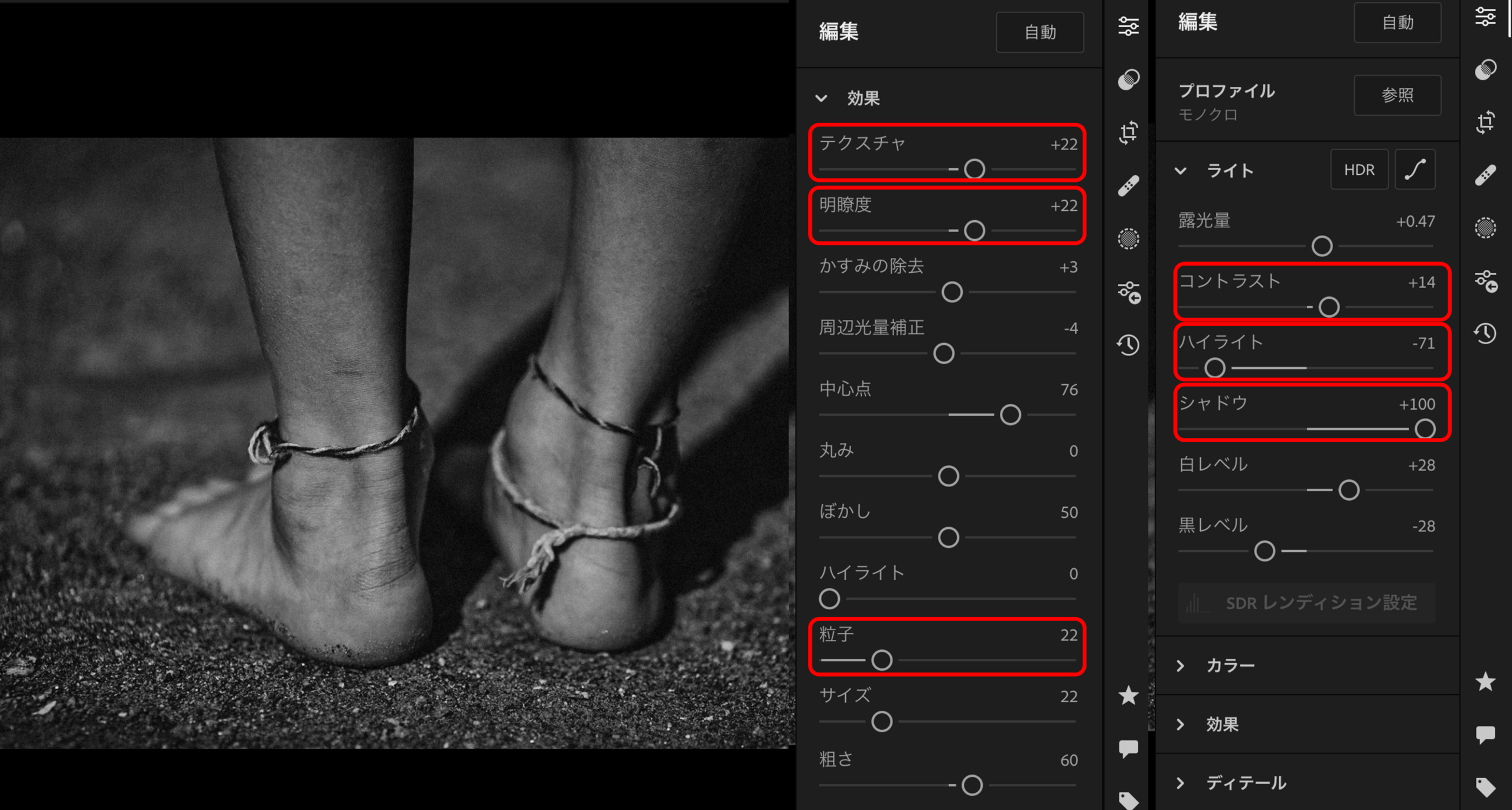Collapse the ライト section
The width and height of the screenshot is (1512, 810).
pos(1181,171)
